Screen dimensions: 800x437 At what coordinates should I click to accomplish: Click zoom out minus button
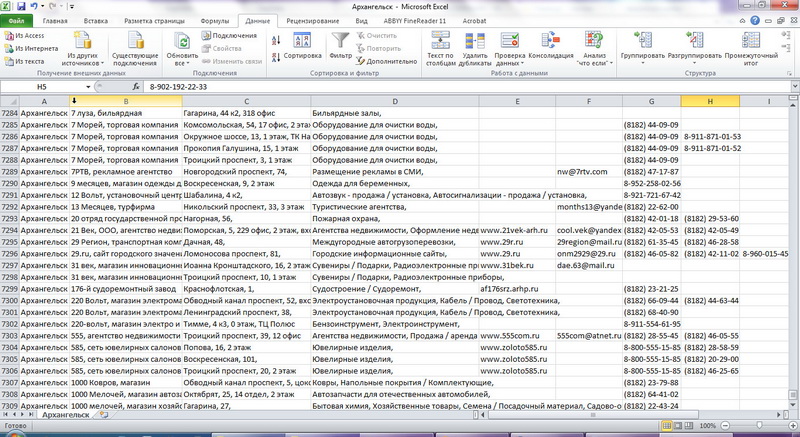724,425
